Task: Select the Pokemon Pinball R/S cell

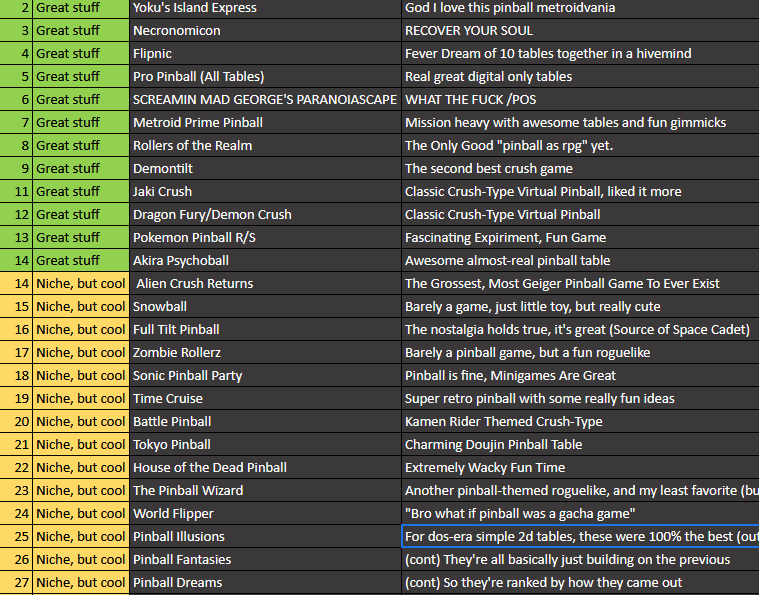Action: [265, 238]
